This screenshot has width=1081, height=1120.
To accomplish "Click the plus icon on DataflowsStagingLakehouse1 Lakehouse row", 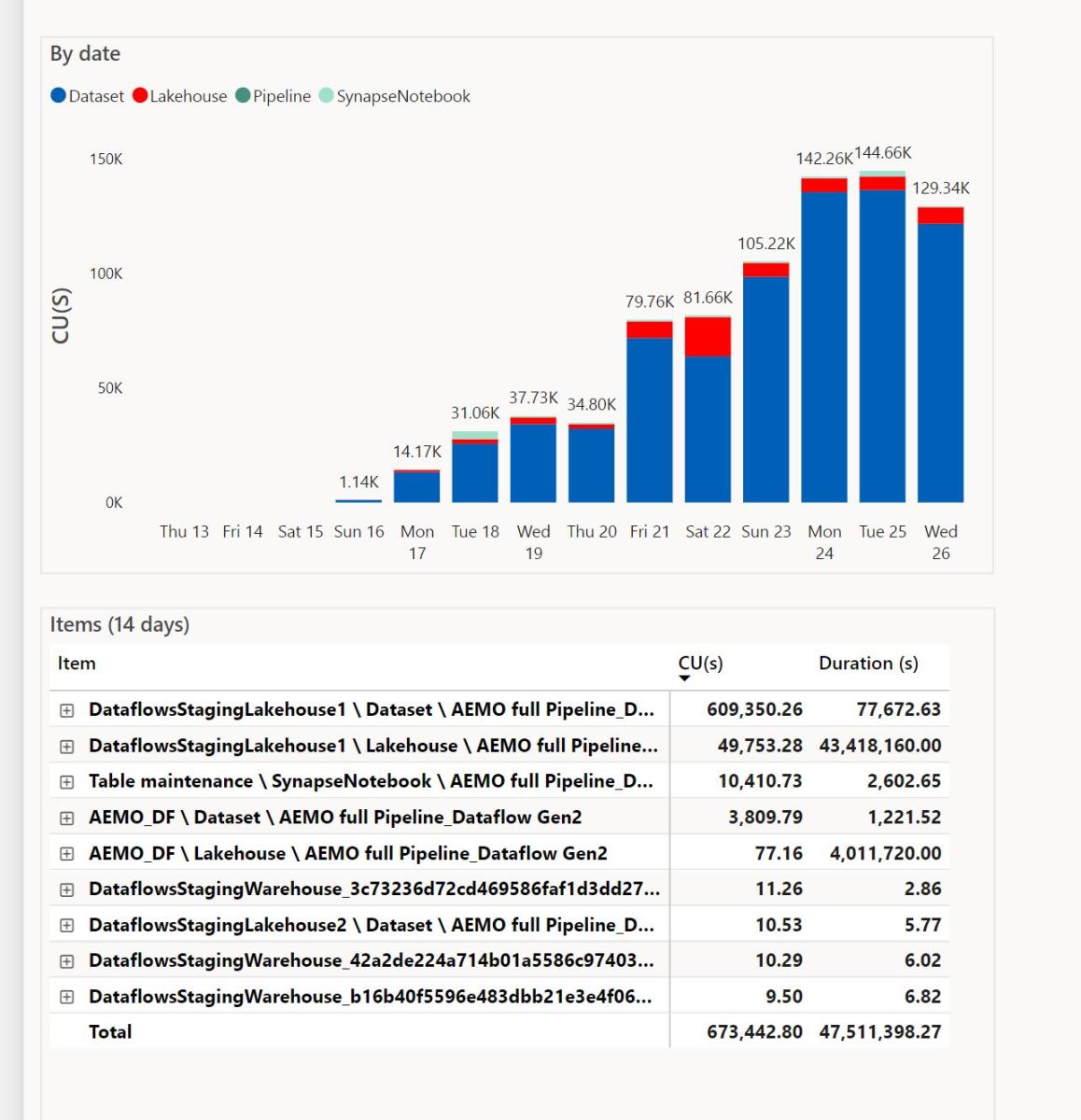I will tap(65, 745).
